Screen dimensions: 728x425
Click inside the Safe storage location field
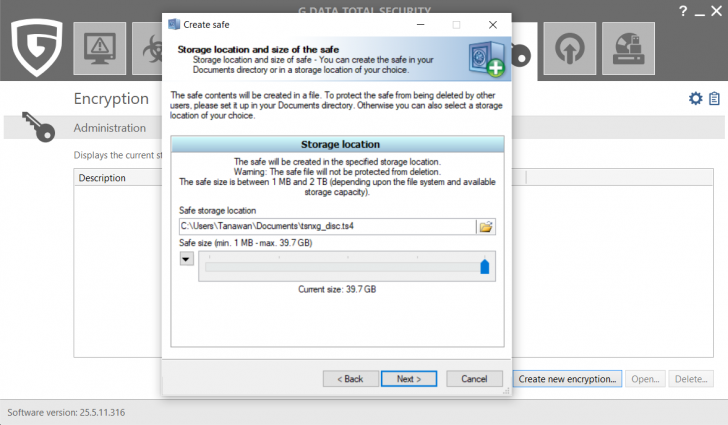coord(327,226)
